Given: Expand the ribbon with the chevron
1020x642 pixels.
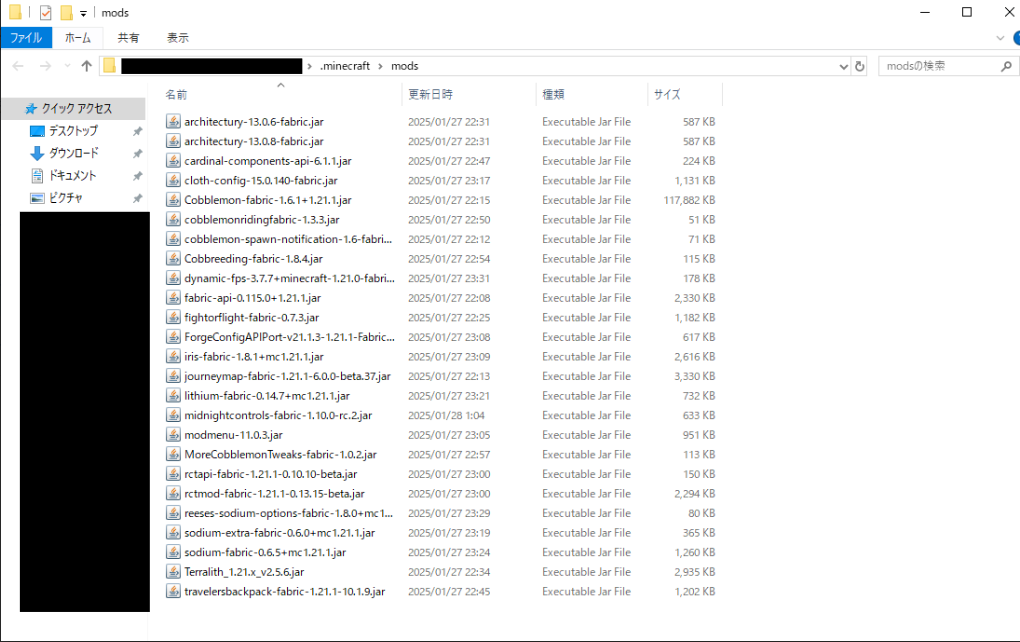Looking at the screenshot, I should pyautogui.click(x=1000, y=38).
